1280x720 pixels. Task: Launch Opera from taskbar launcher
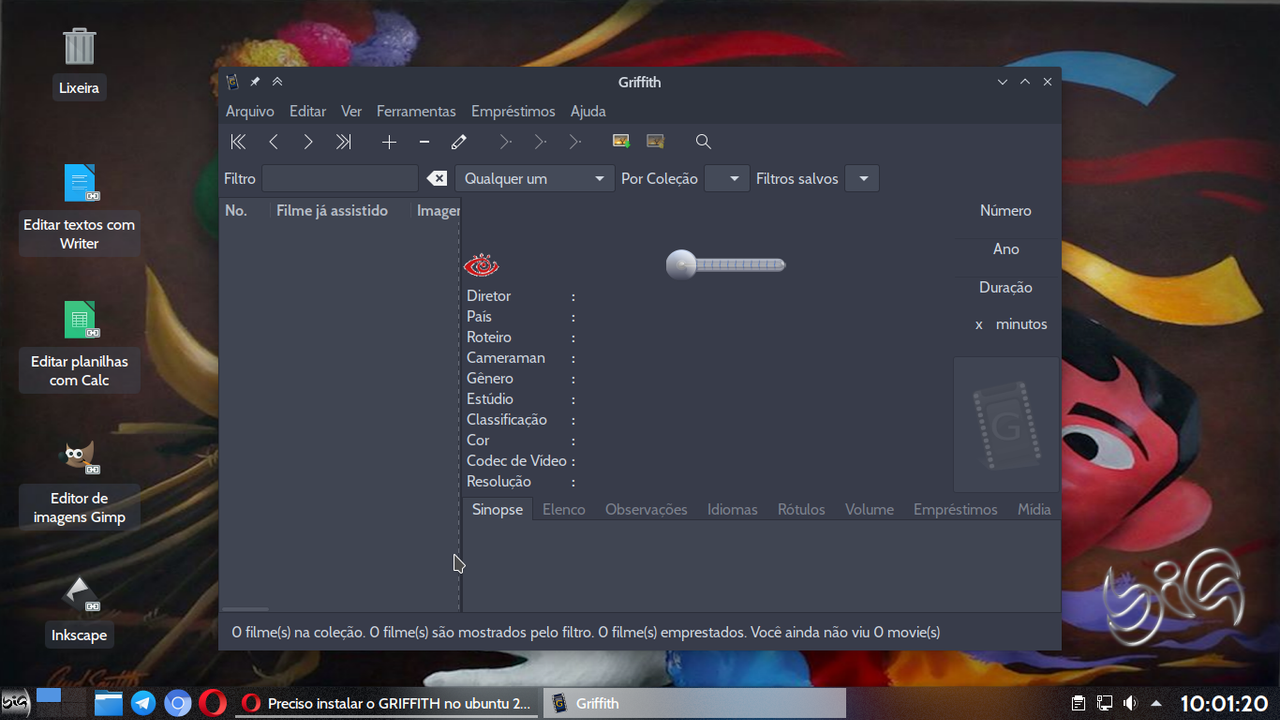213,703
